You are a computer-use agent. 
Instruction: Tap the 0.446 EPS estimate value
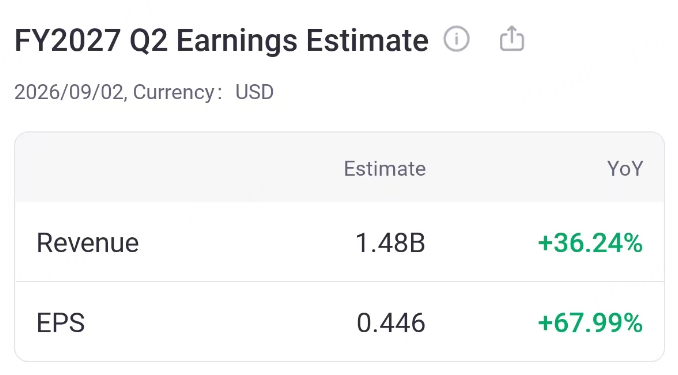point(391,323)
